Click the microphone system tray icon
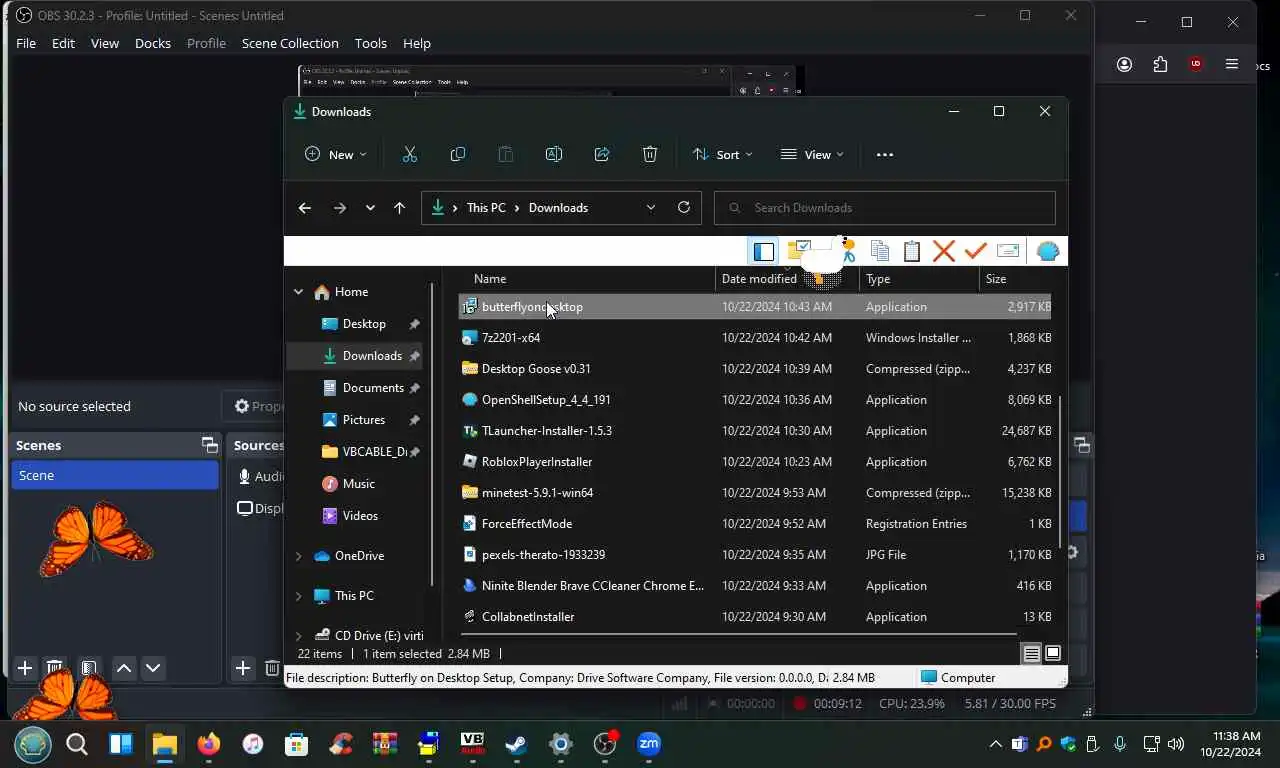This screenshot has height=768, width=1280. (1120, 744)
